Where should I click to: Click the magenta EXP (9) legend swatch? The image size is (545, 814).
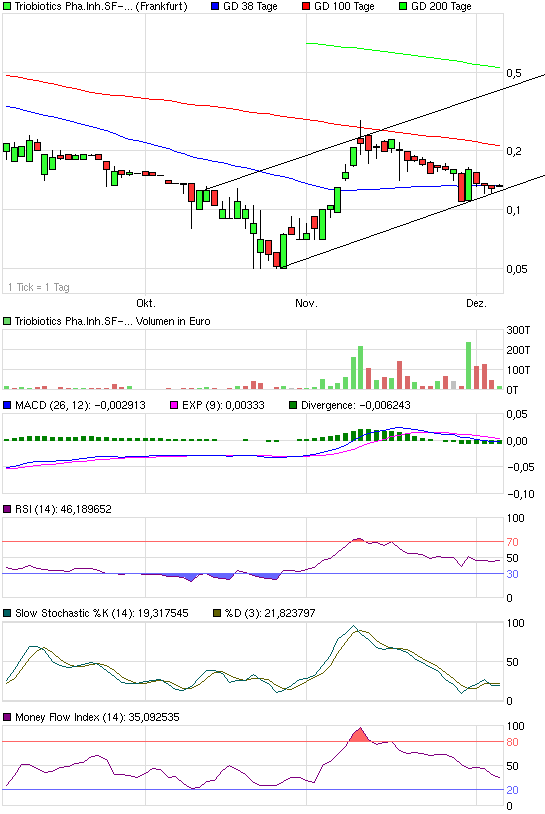[174, 405]
